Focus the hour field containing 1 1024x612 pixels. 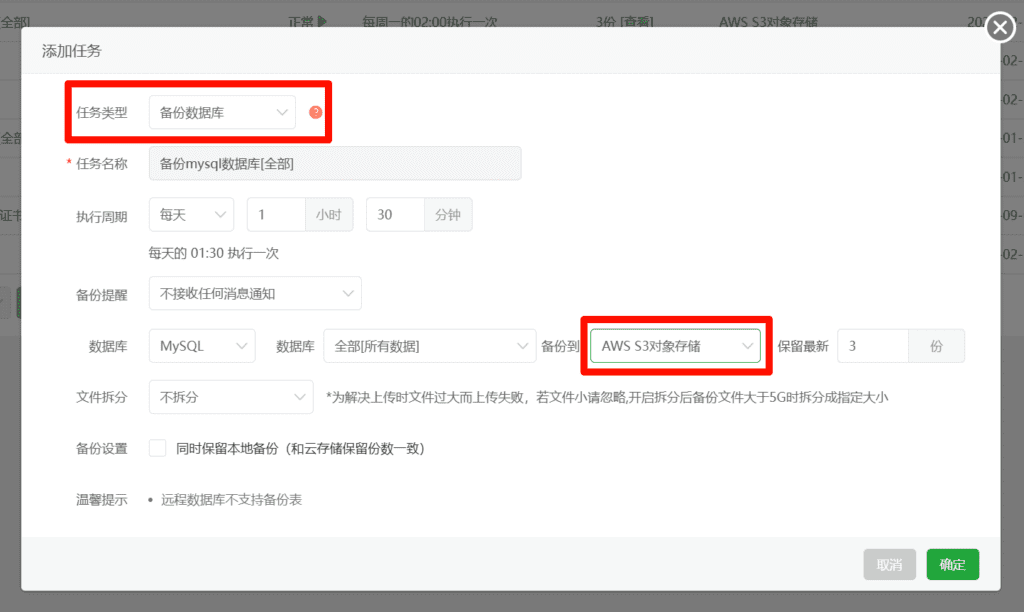click(275, 215)
